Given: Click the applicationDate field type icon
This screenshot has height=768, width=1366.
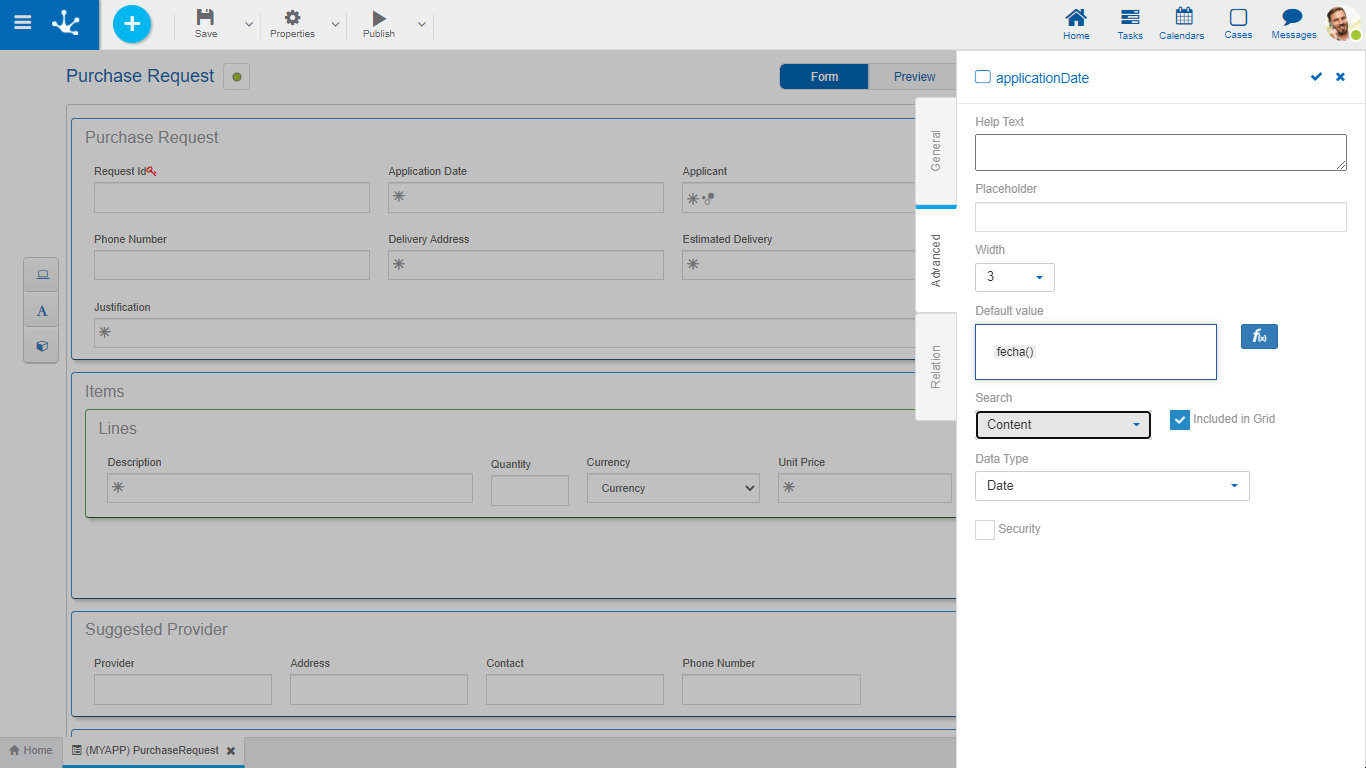Looking at the screenshot, I should click(x=982, y=77).
